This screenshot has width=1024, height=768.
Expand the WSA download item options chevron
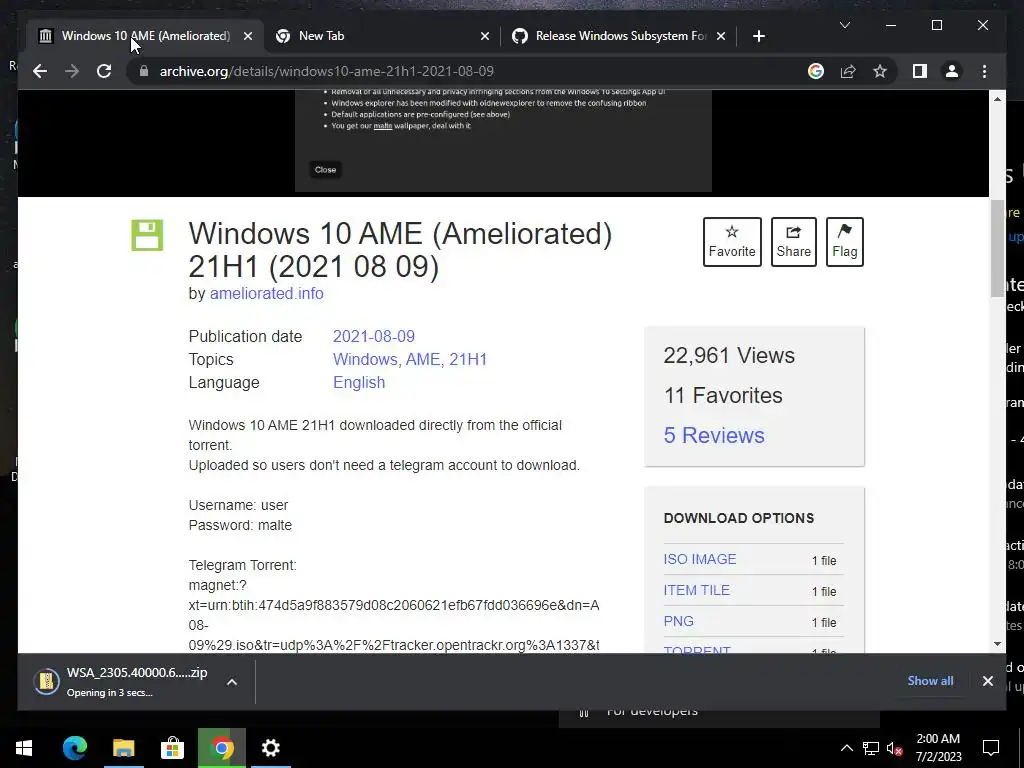click(x=232, y=682)
